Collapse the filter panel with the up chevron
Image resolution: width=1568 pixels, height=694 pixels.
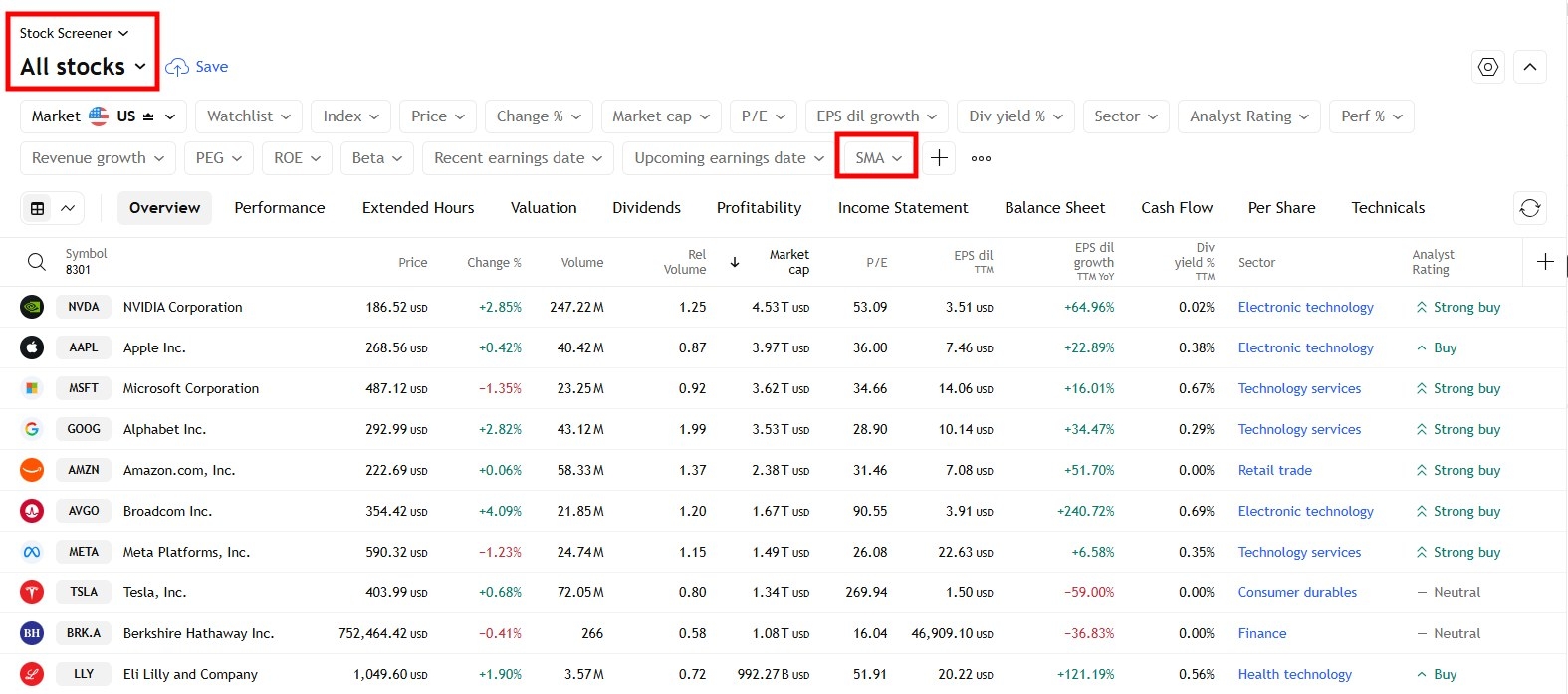pyautogui.click(x=1529, y=67)
